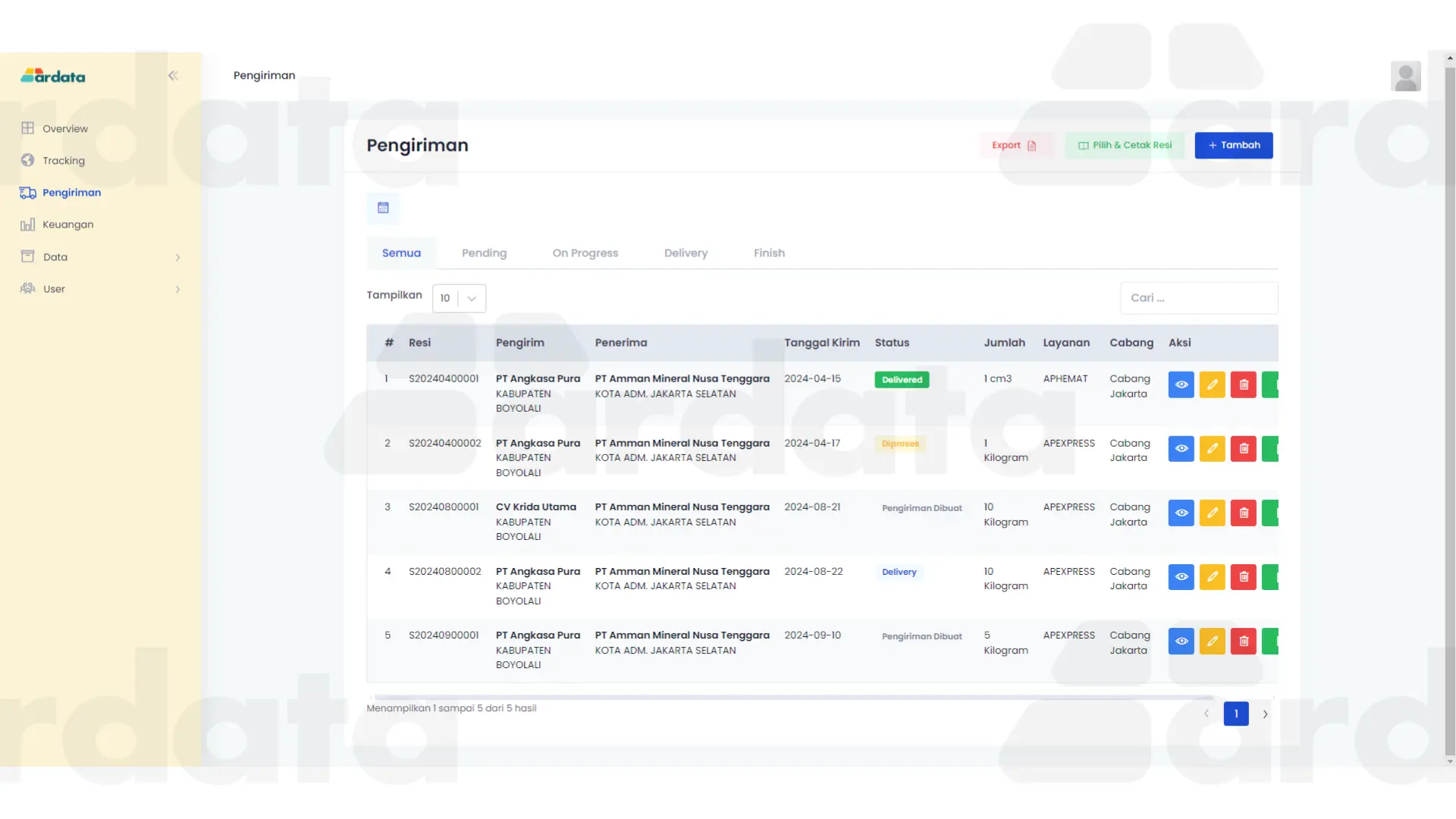1456x819 pixels.
Task: Delete shipment S20240400001 with trash icon
Action: pyautogui.click(x=1244, y=384)
